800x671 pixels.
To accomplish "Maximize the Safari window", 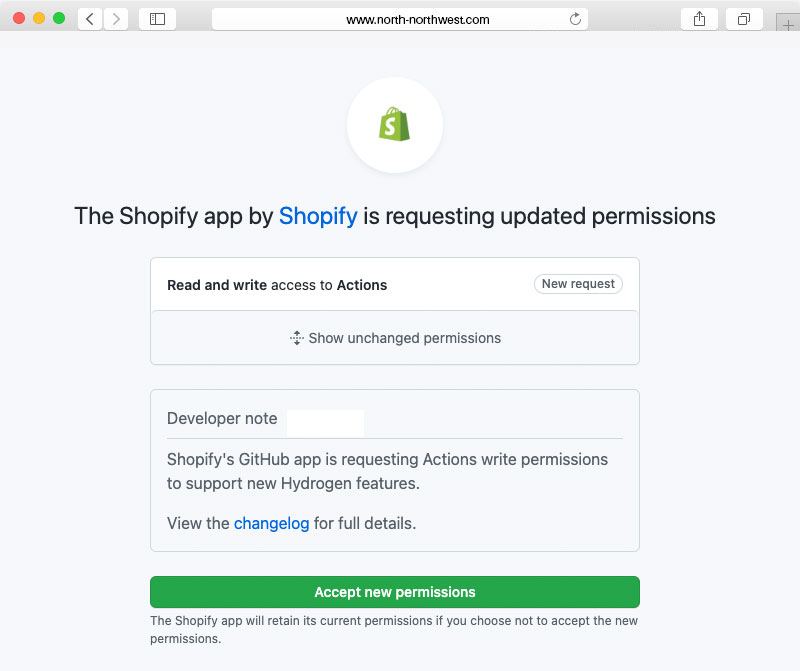I will (x=59, y=19).
